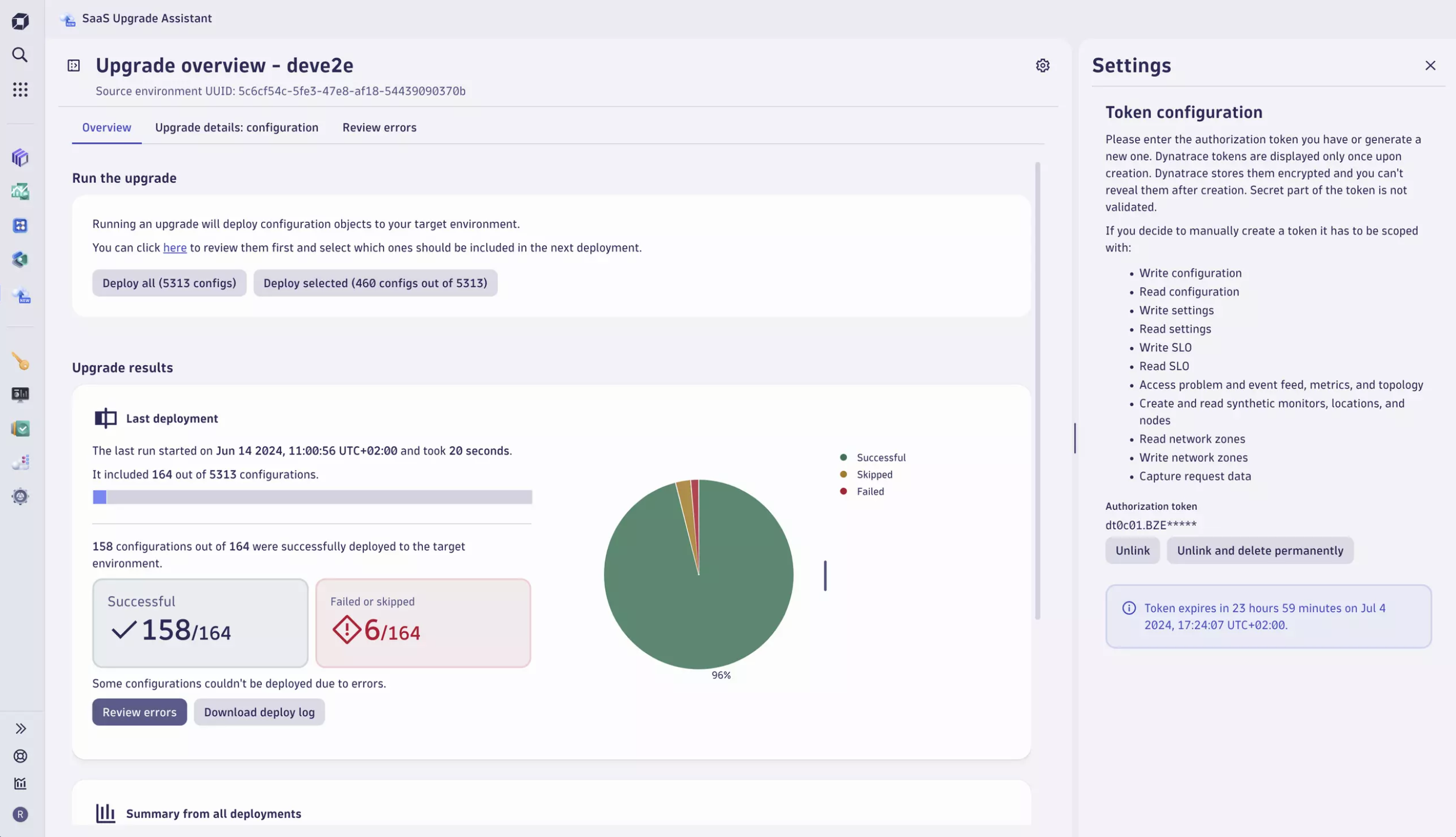1456x837 pixels.
Task: Open the Upgrade details: configuration tab
Action: pyautogui.click(x=236, y=127)
